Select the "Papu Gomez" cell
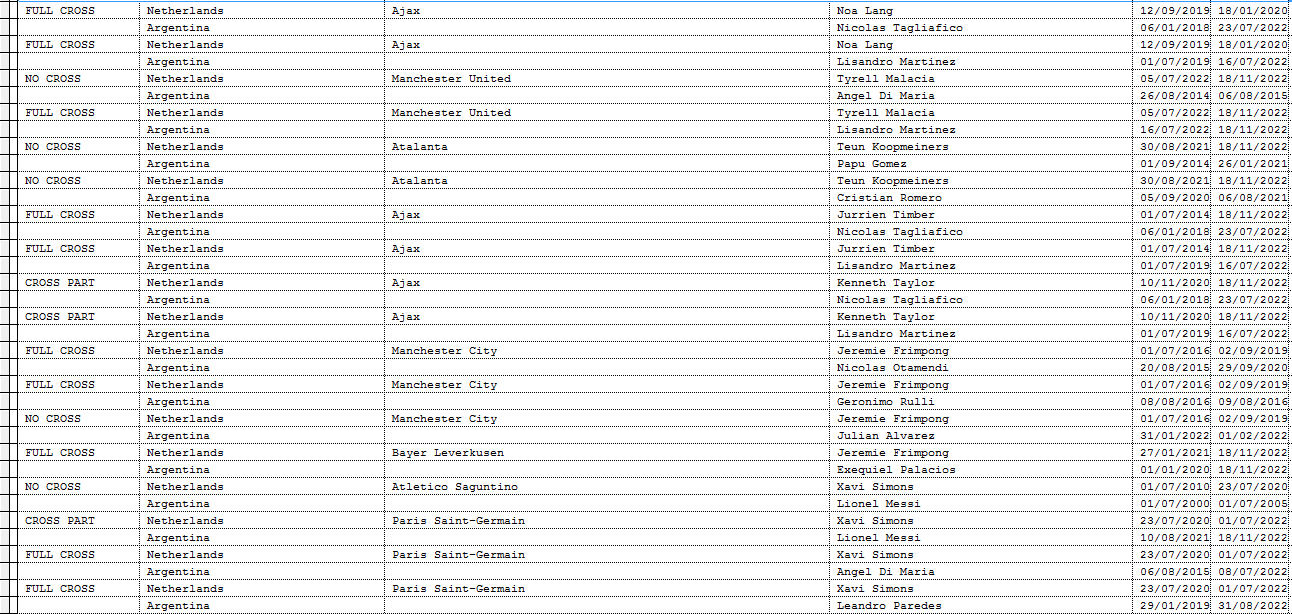 [872, 164]
